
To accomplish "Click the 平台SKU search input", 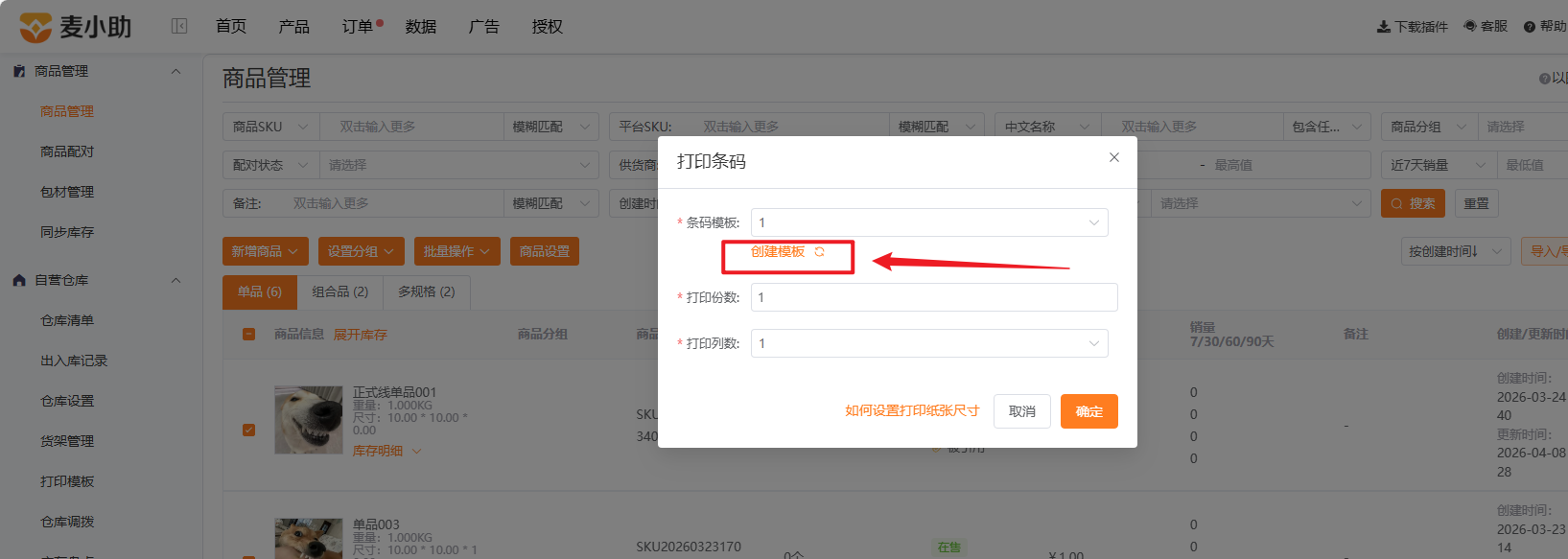I will point(791,127).
